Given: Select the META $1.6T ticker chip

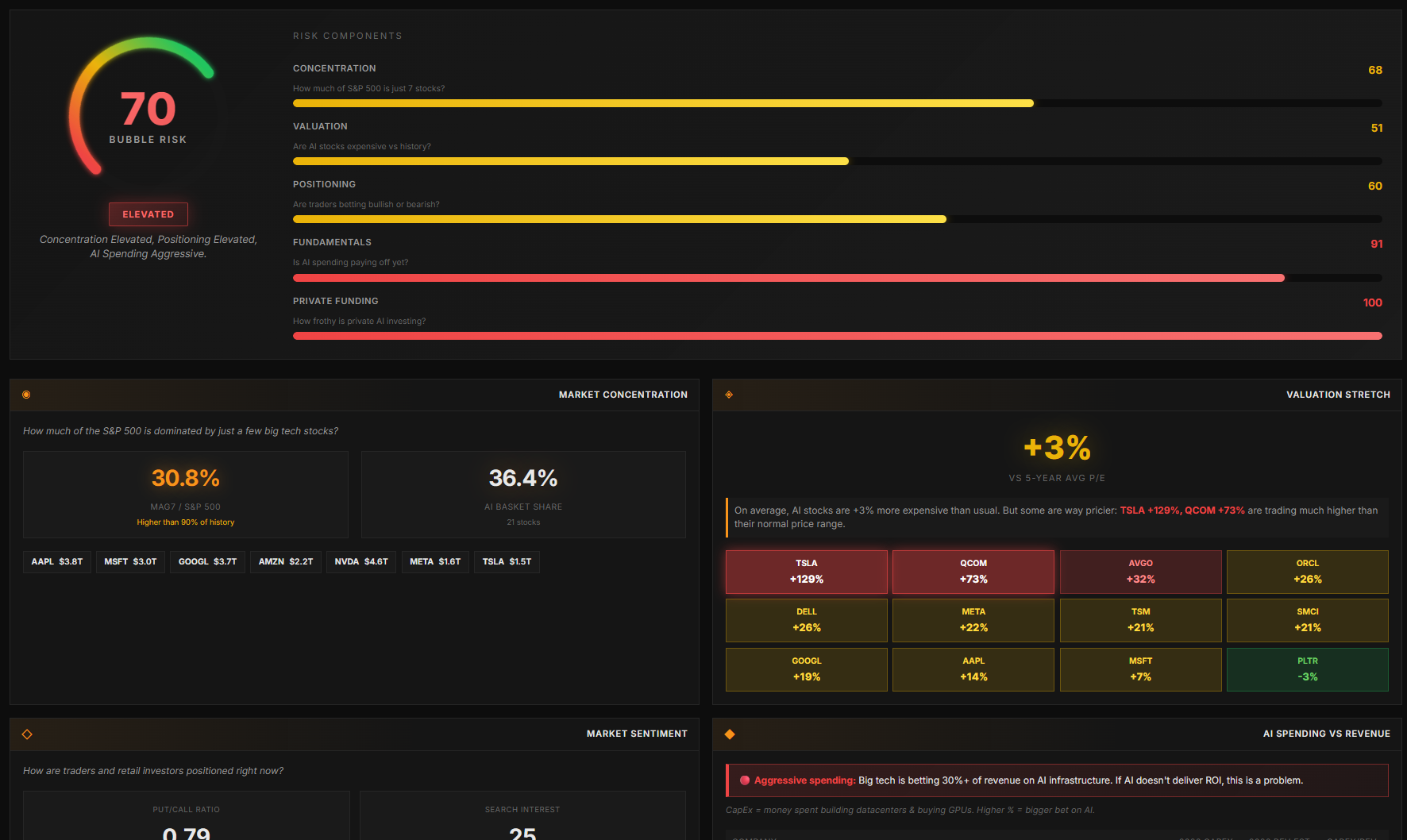Looking at the screenshot, I should click(435, 561).
